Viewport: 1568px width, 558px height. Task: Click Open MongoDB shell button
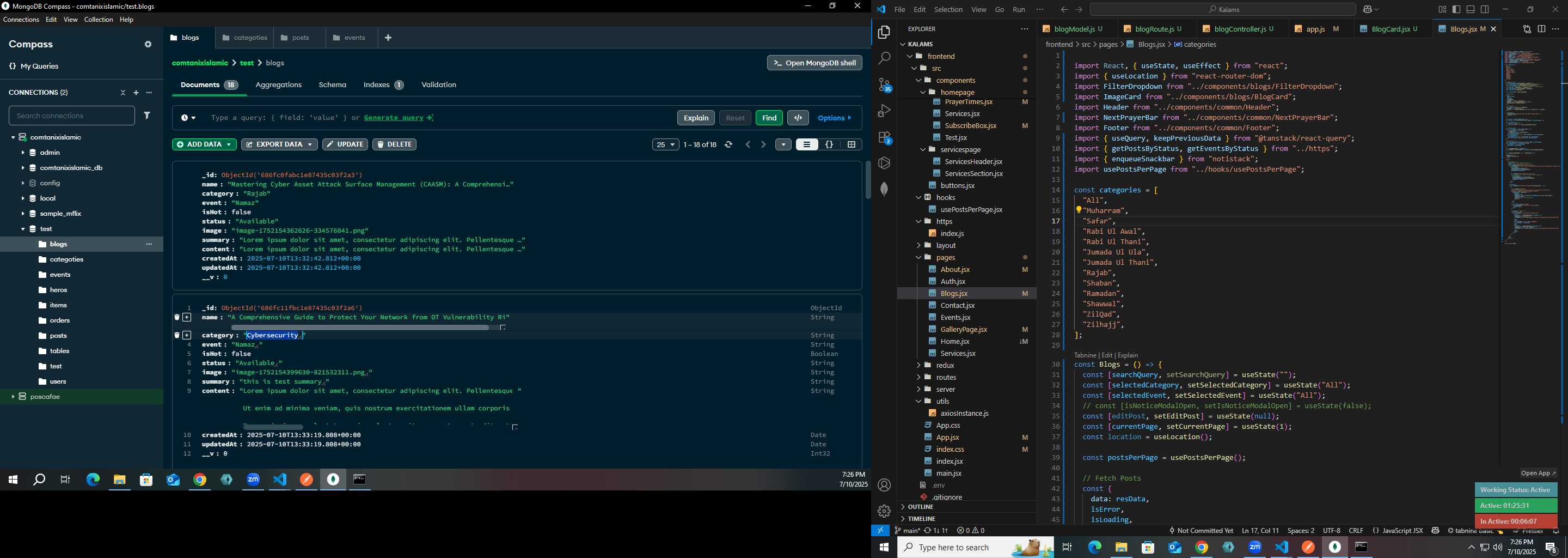point(814,63)
